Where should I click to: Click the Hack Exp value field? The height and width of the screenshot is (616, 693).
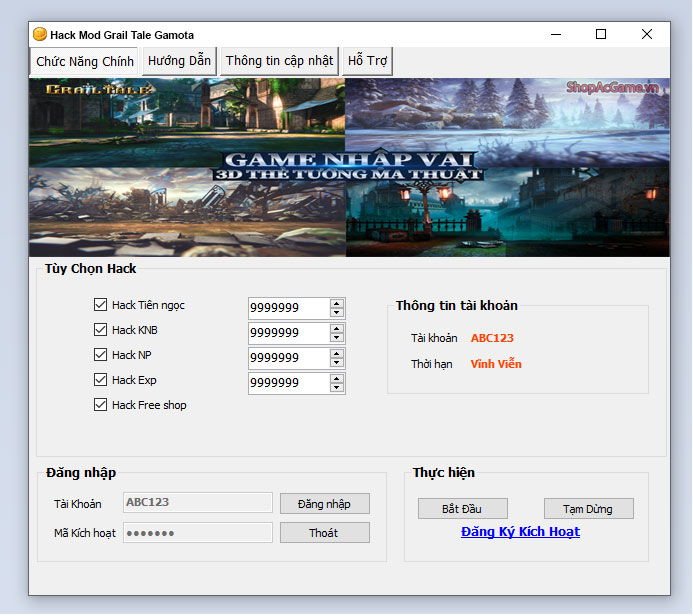pyautogui.click(x=289, y=383)
